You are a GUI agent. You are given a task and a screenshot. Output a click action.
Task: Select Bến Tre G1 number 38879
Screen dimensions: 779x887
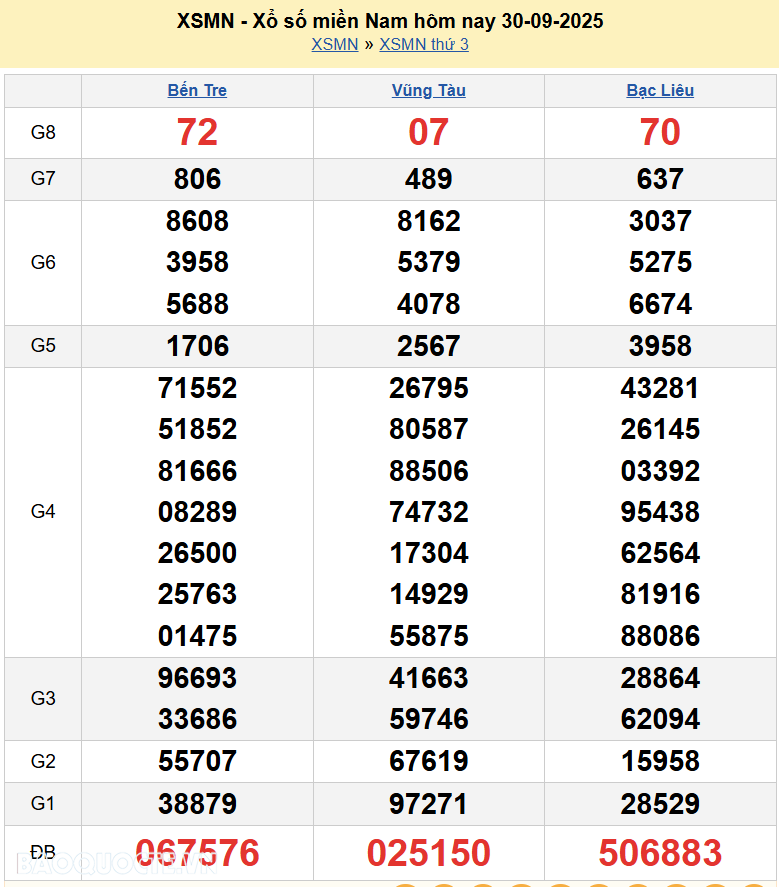point(197,804)
